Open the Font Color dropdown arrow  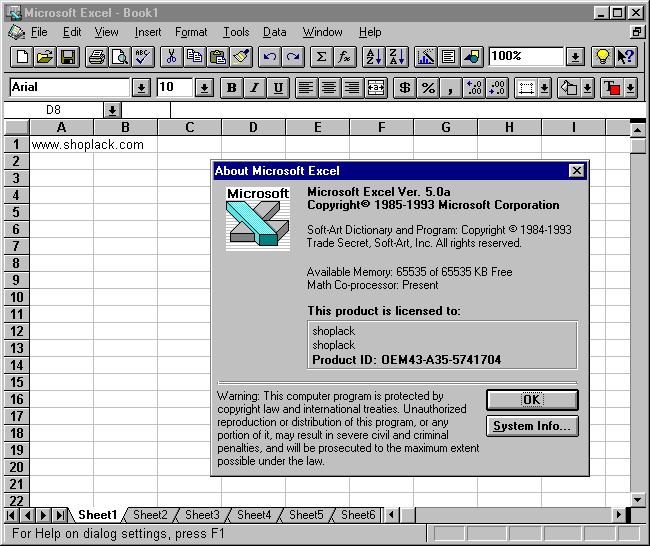(x=631, y=88)
